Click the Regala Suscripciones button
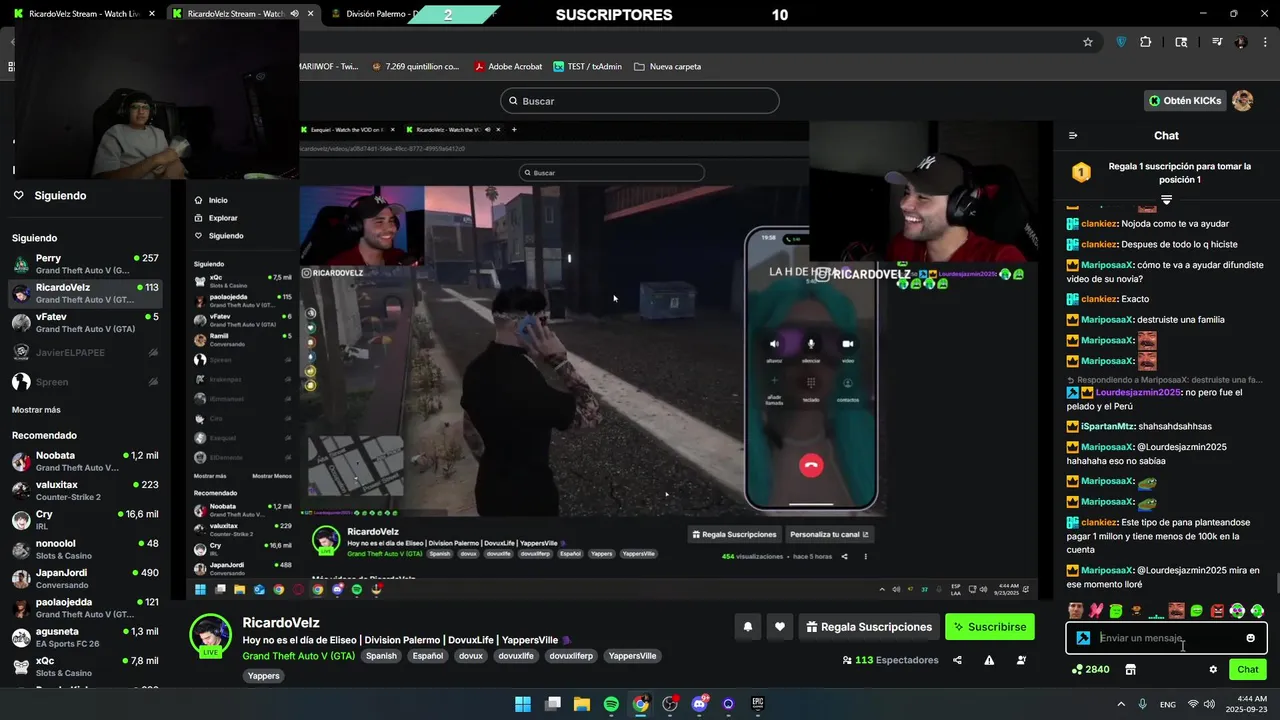 [x=868, y=627]
